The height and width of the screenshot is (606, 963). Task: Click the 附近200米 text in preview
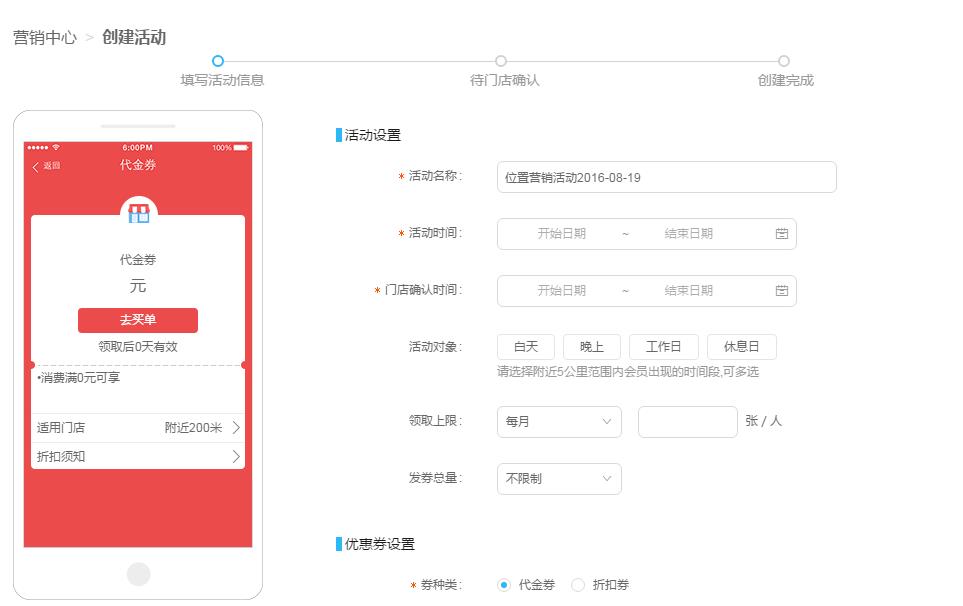tap(193, 428)
